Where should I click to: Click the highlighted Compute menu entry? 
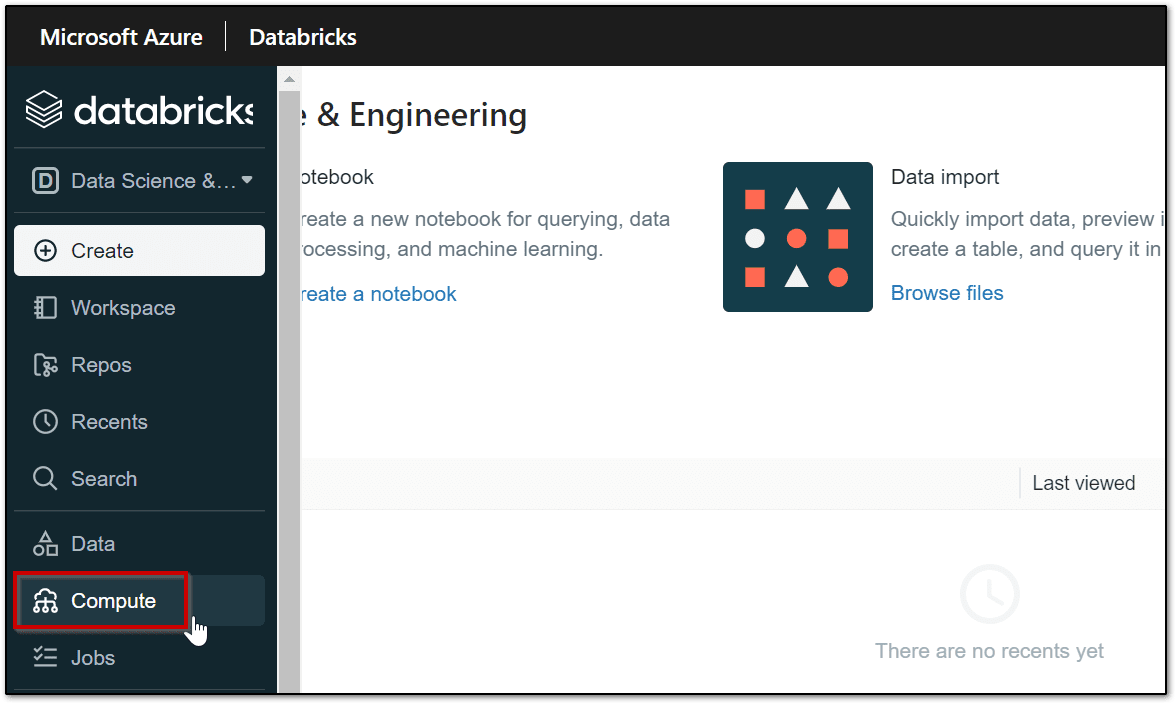[100, 600]
